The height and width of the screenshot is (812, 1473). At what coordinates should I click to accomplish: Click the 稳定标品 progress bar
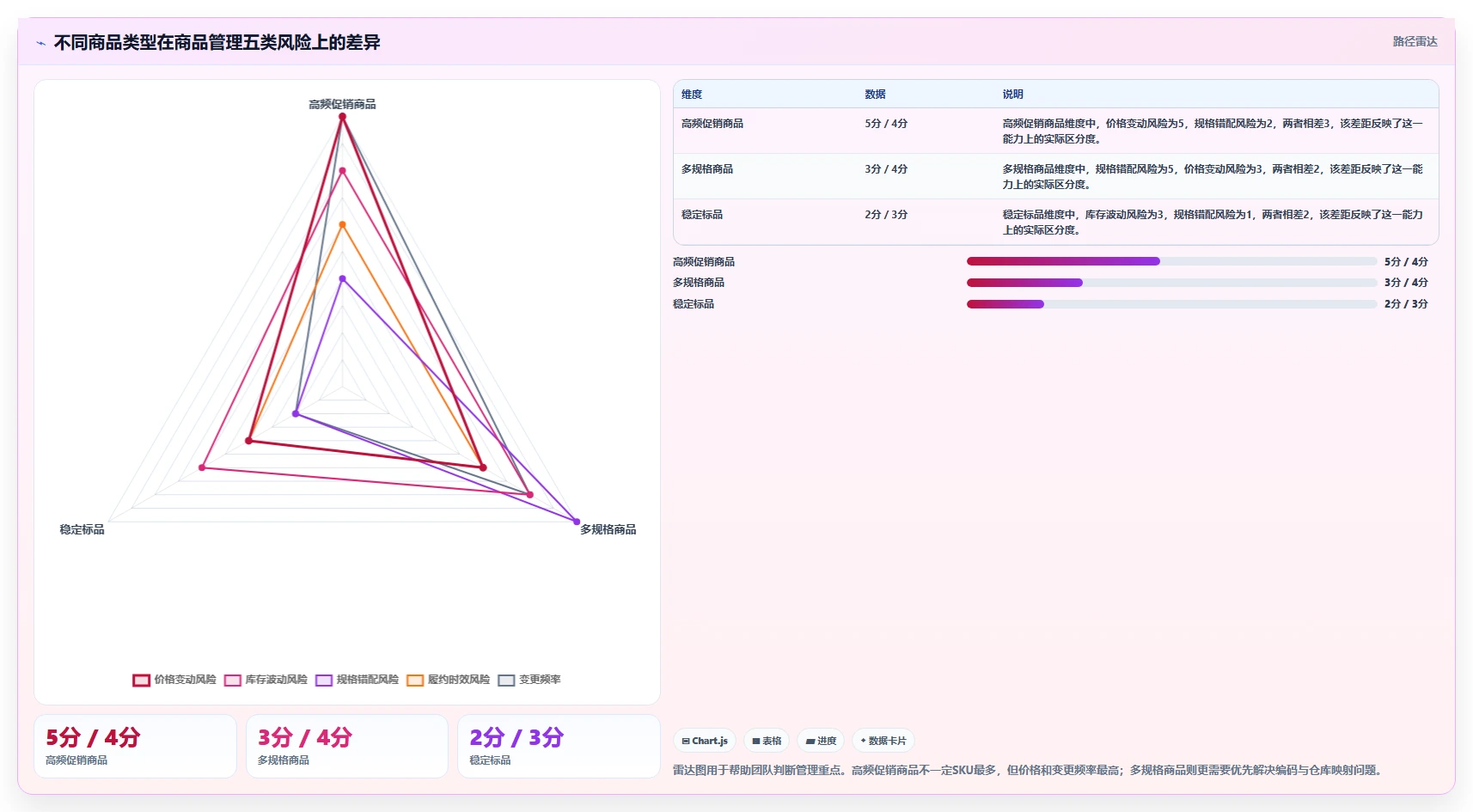[1171, 304]
